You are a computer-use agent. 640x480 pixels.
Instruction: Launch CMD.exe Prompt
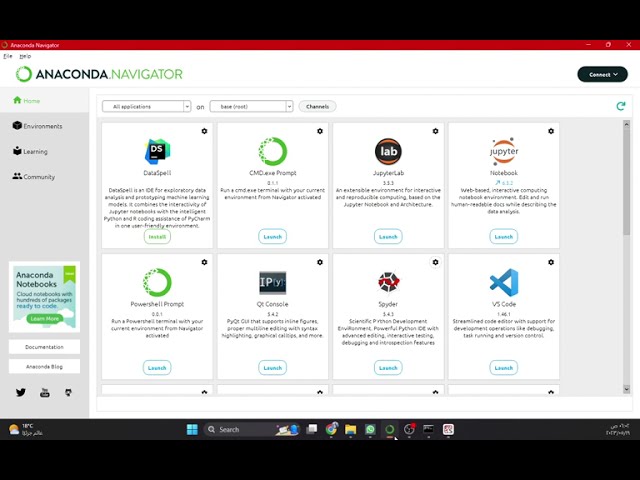click(x=273, y=237)
